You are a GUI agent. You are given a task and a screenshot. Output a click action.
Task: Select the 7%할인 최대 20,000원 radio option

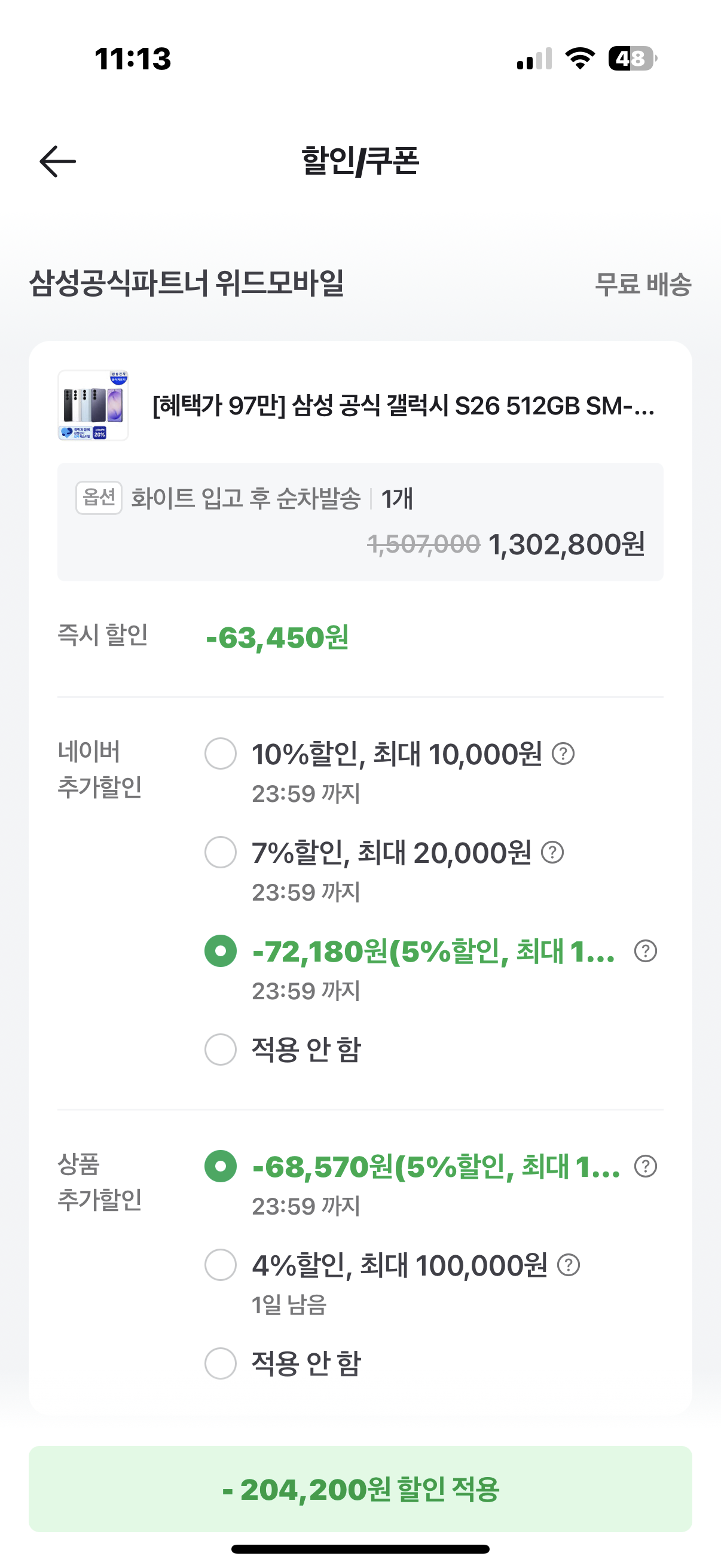tap(221, 852)
